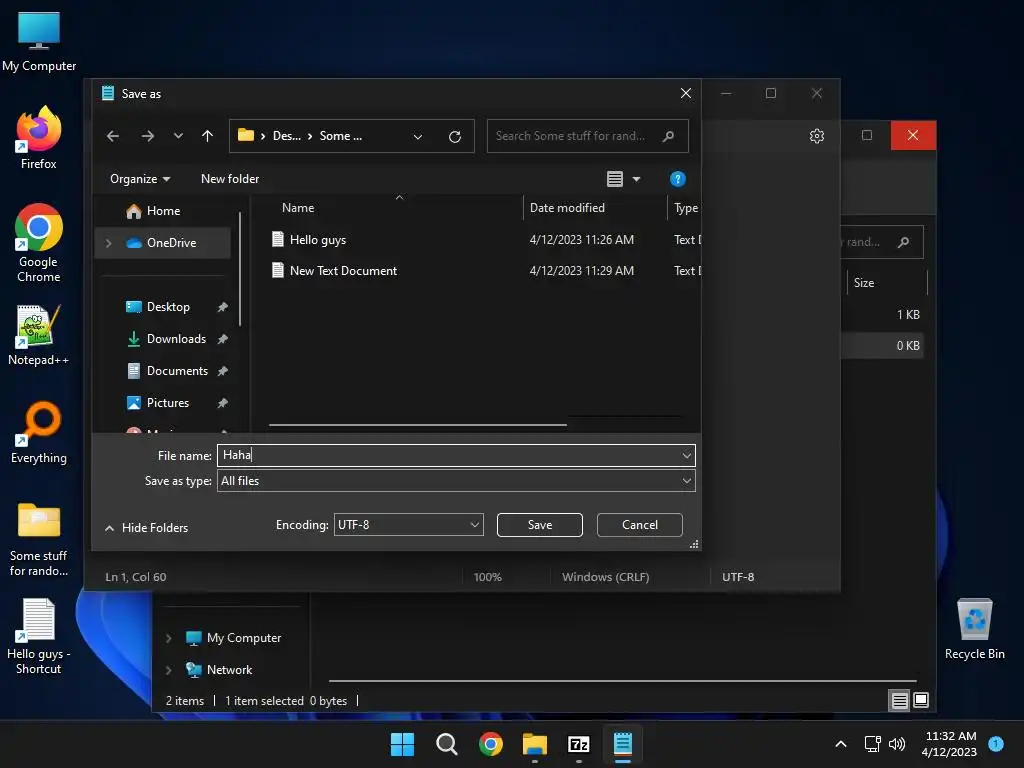Expand Network in File Explorer tree
Image resolution: width=1024 pixels, height=768 pixels.
[168, 670]
